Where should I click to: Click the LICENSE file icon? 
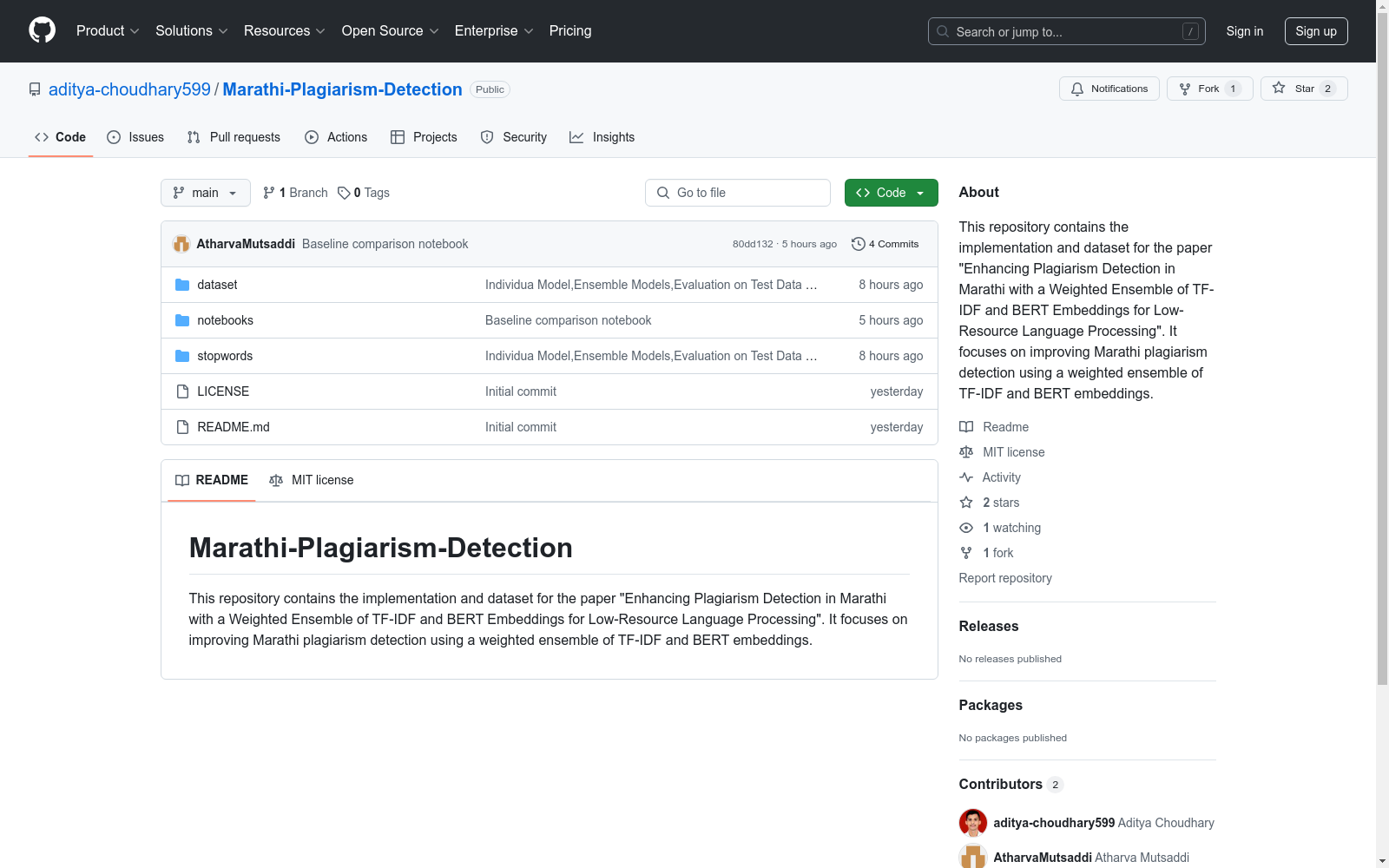click(x=182, y=391)
